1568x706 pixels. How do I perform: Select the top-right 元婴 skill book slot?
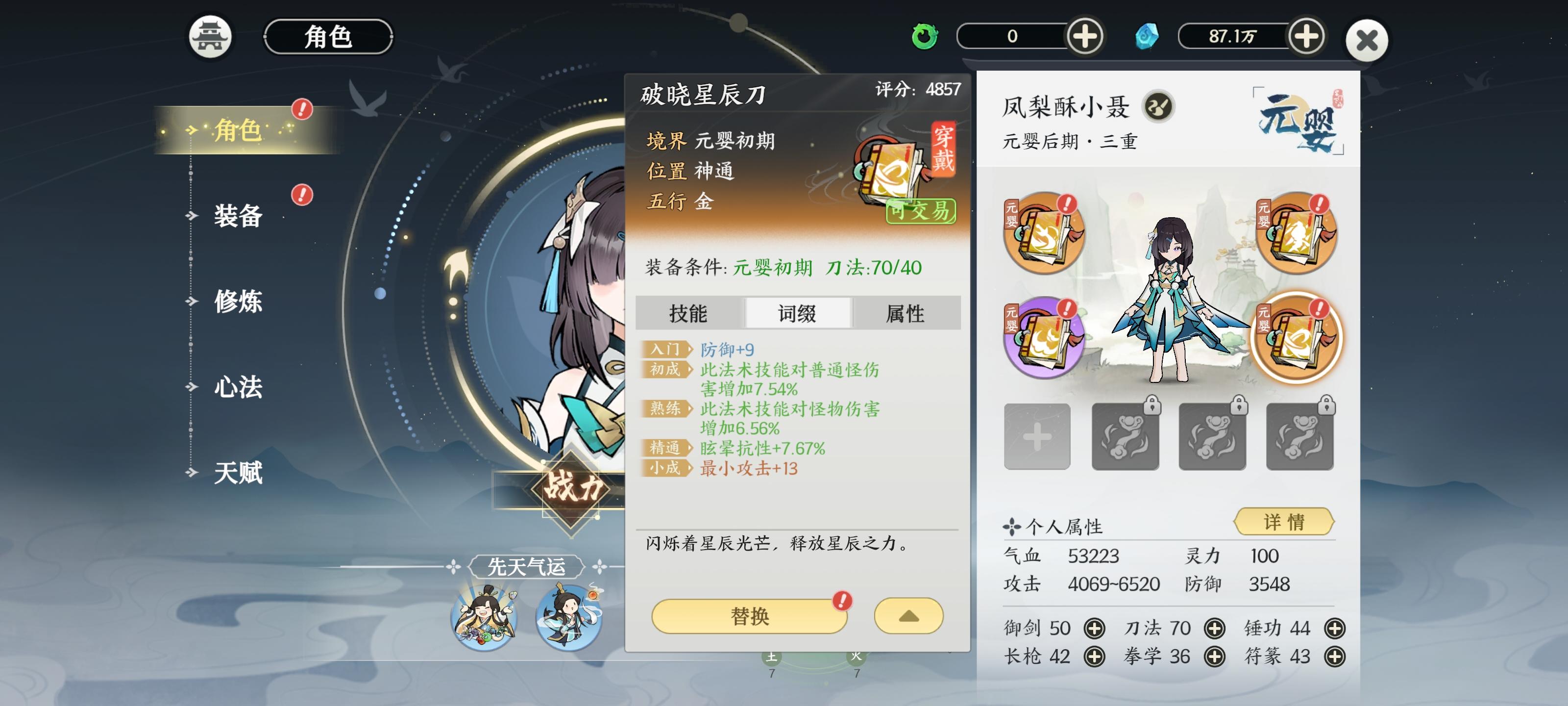1297,233
